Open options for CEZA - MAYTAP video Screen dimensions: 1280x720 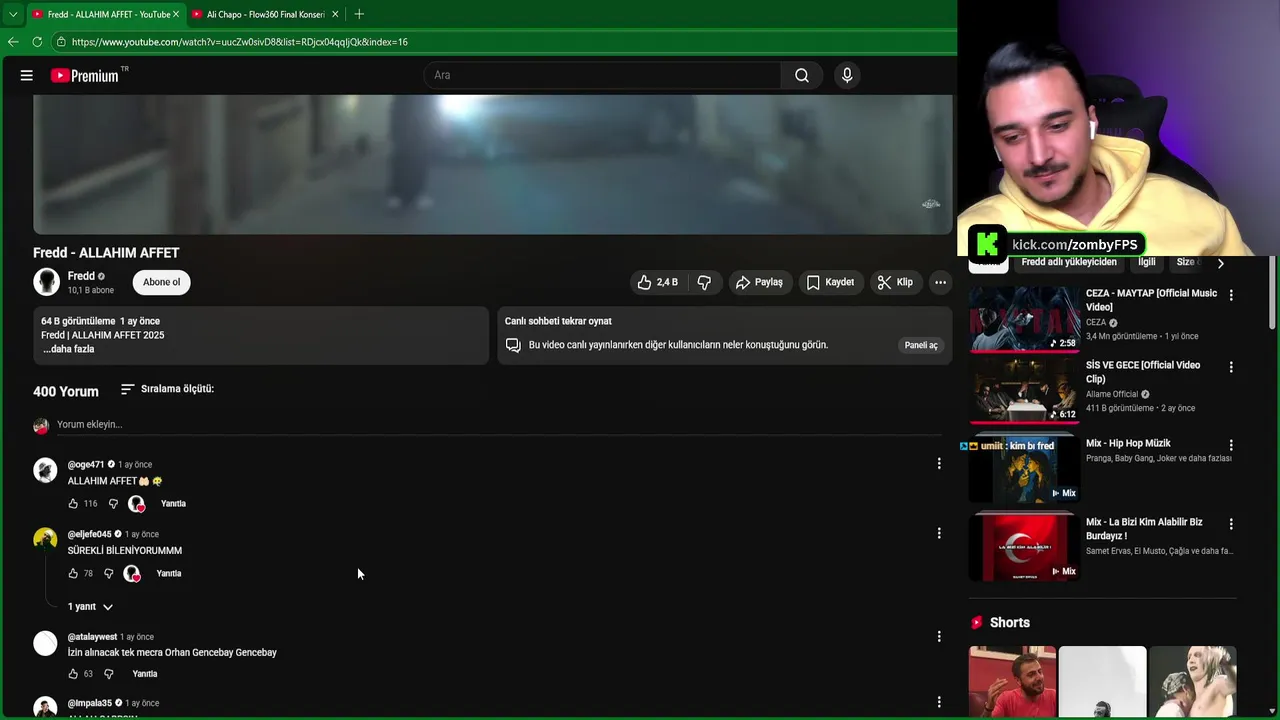point(1231,295)
